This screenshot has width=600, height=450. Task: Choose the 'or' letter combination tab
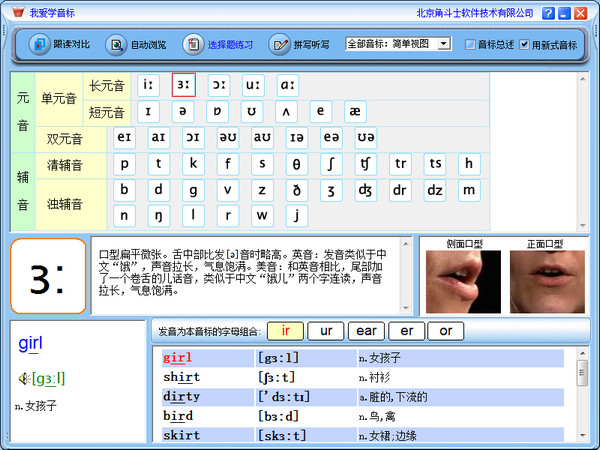[x=446, y=331]
